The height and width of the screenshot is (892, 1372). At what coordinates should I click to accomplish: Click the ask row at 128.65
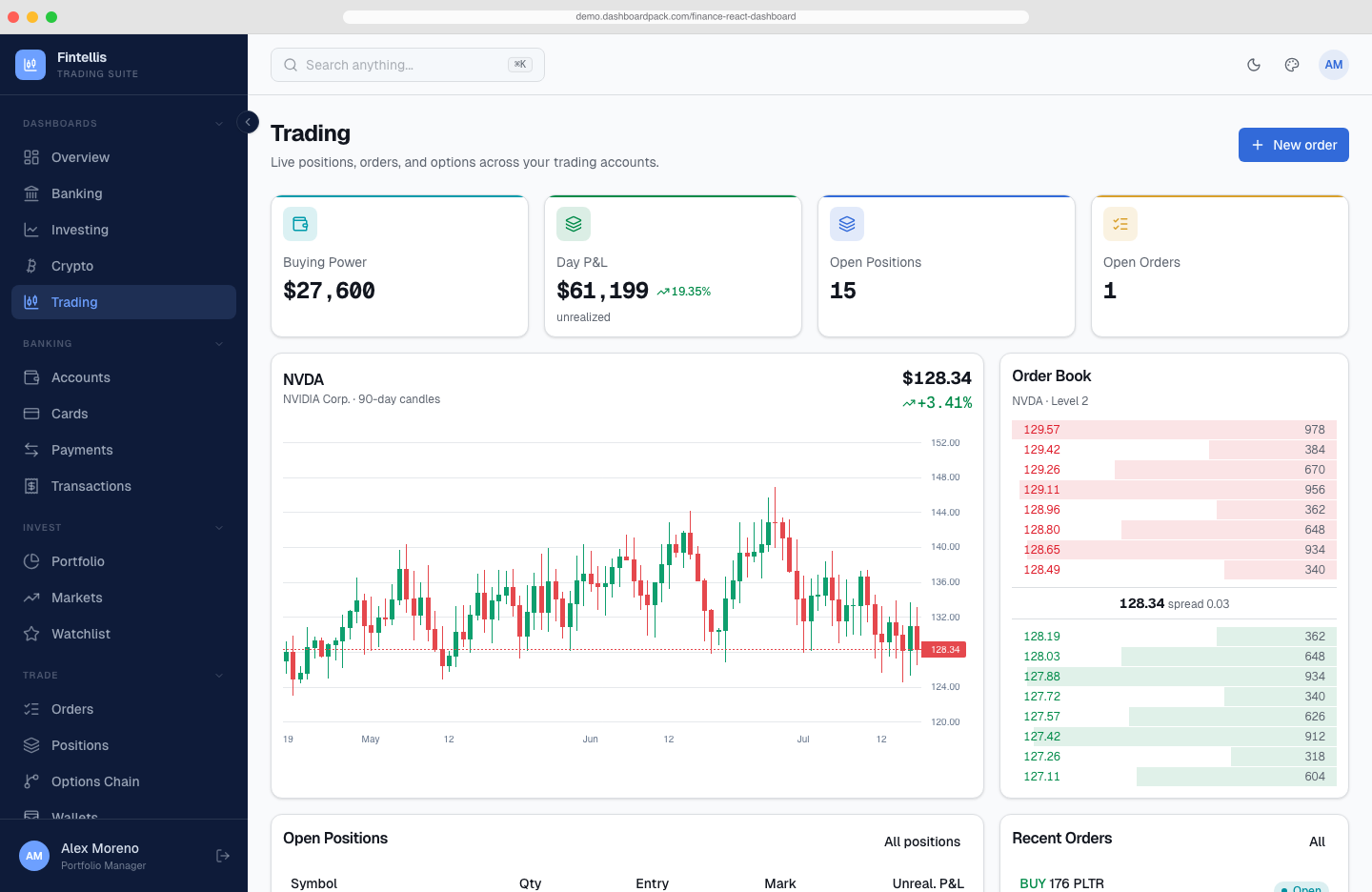tap(1174, 550)
